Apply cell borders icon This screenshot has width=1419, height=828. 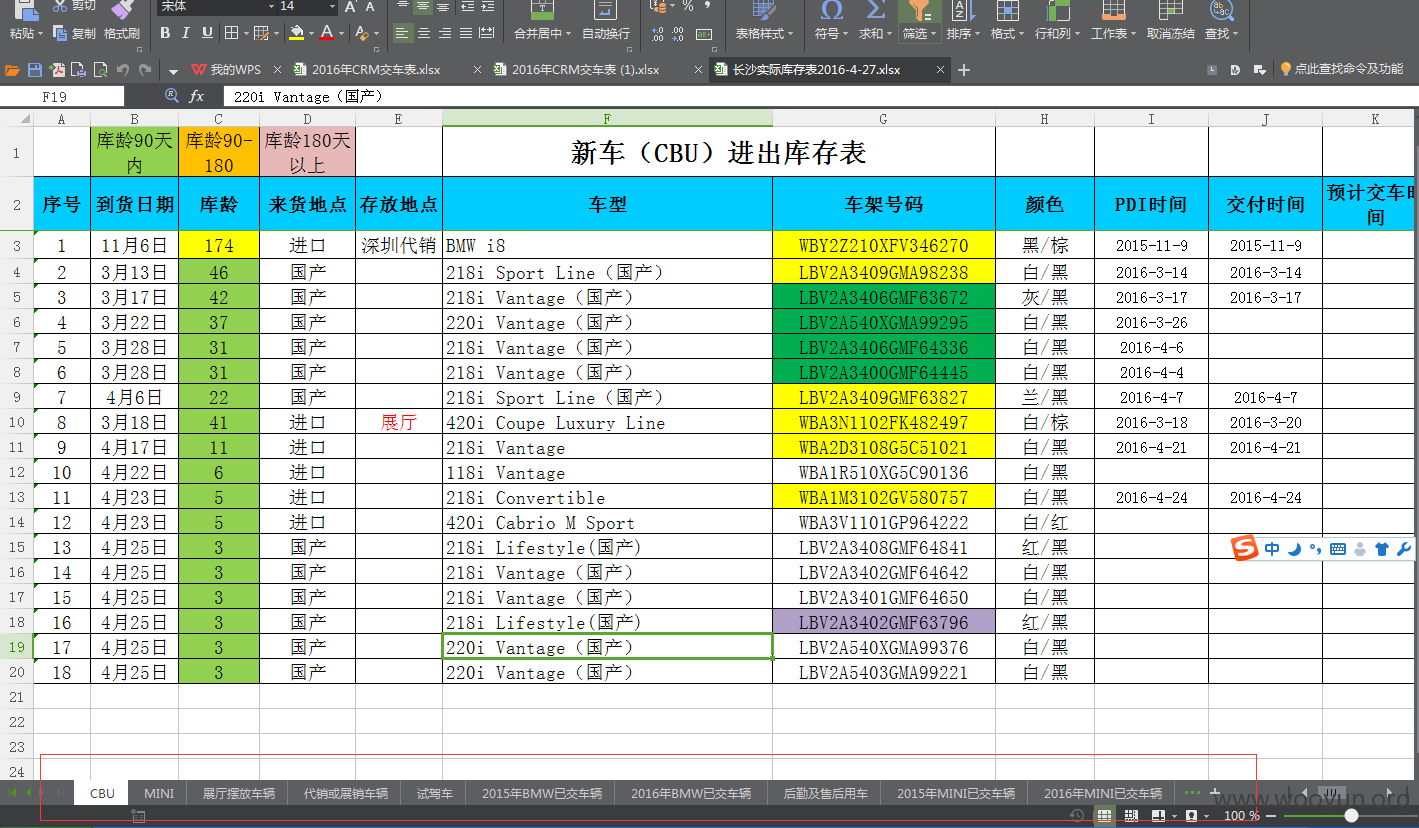231,33
